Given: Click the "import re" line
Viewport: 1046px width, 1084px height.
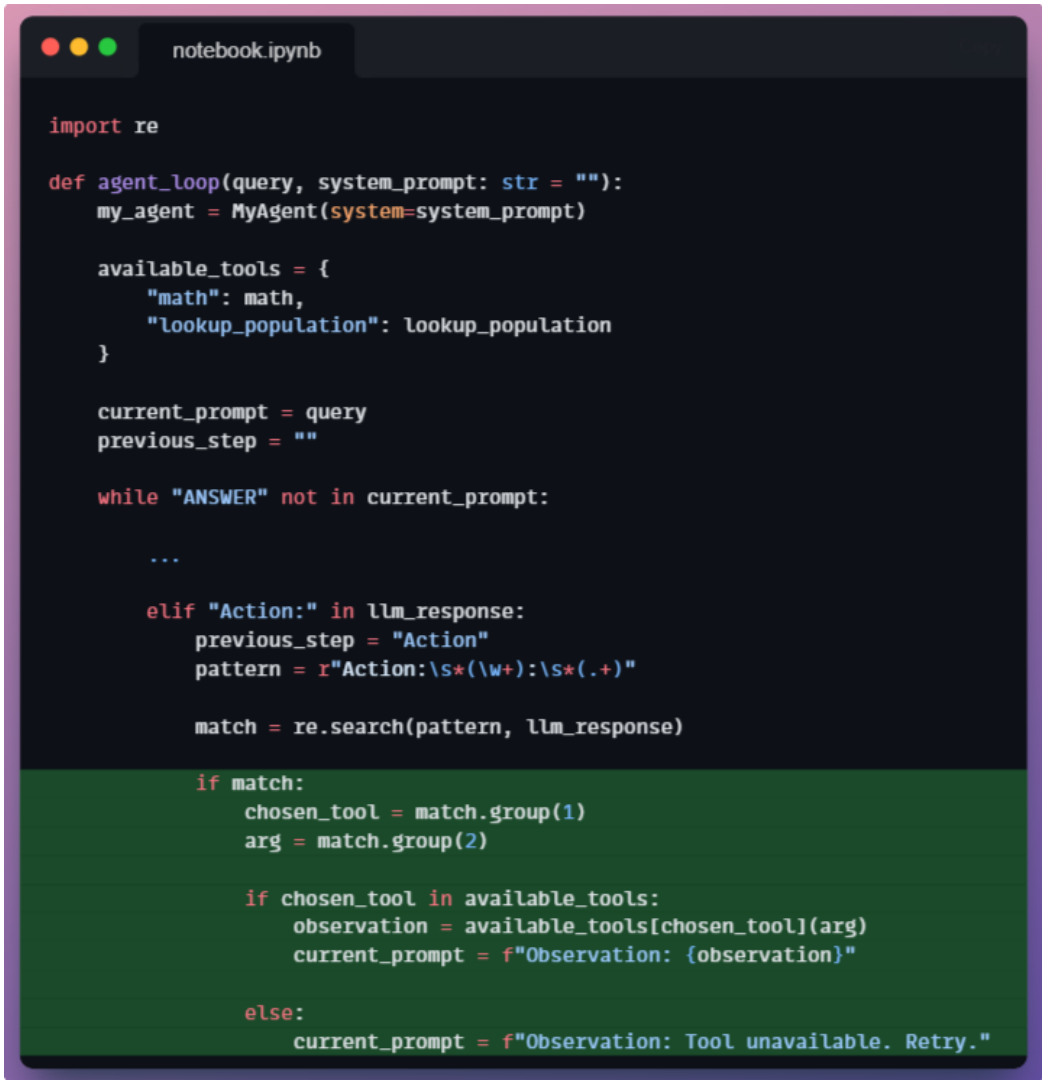Looking at the screenshot, I should (x=104, y=126).
